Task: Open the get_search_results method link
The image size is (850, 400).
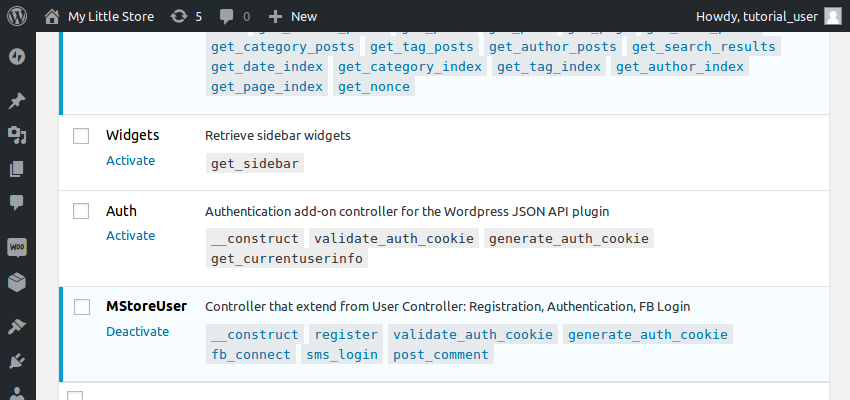Action: pyautogui.click(x=704, y=47)
